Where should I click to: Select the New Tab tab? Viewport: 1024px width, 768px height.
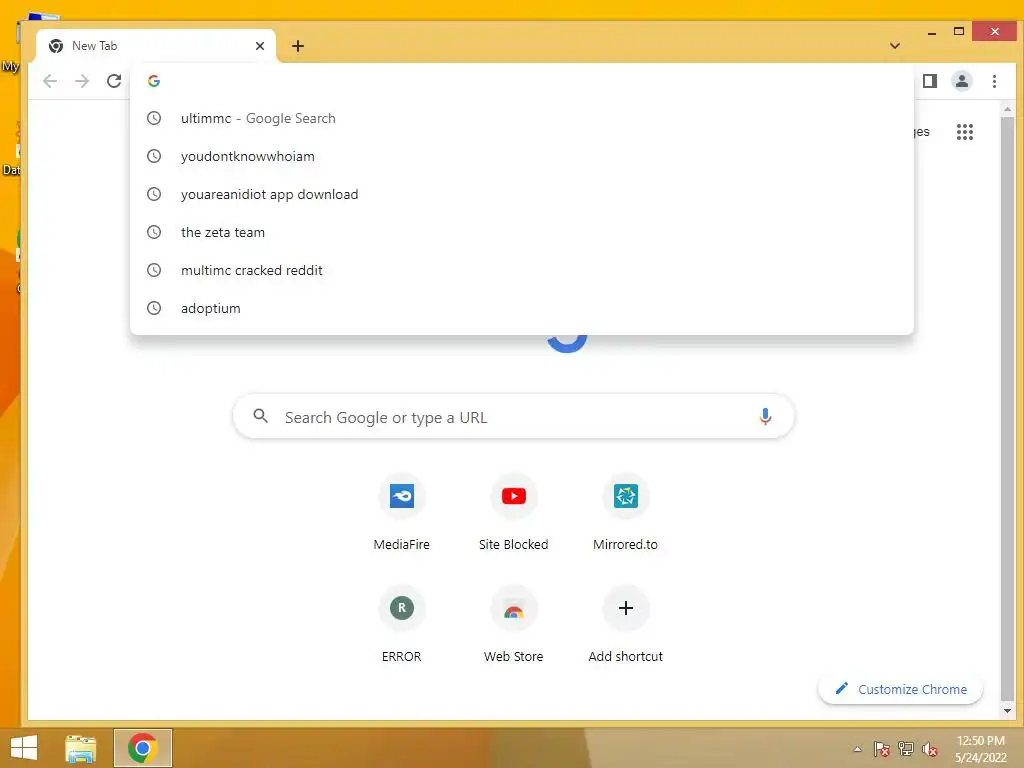pyautogui.click(x=157, y=46)
